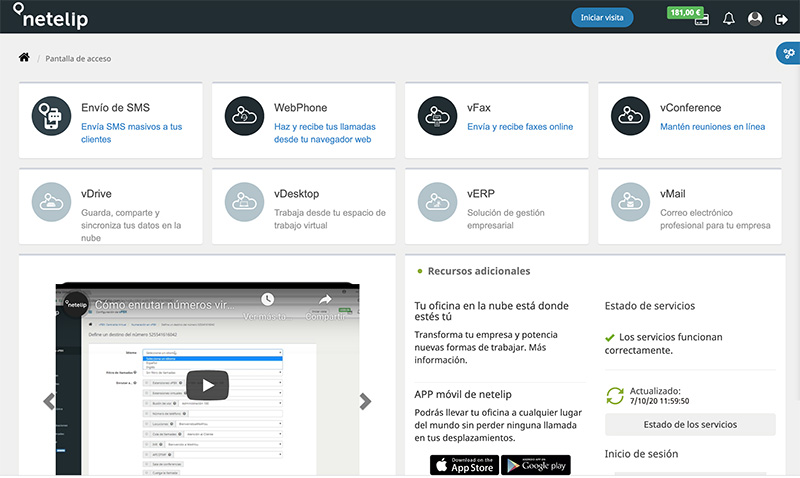The height and width of the screenshot is (478, 800).
Task: Click the vFax cloud icon
Action: [437, 116]
